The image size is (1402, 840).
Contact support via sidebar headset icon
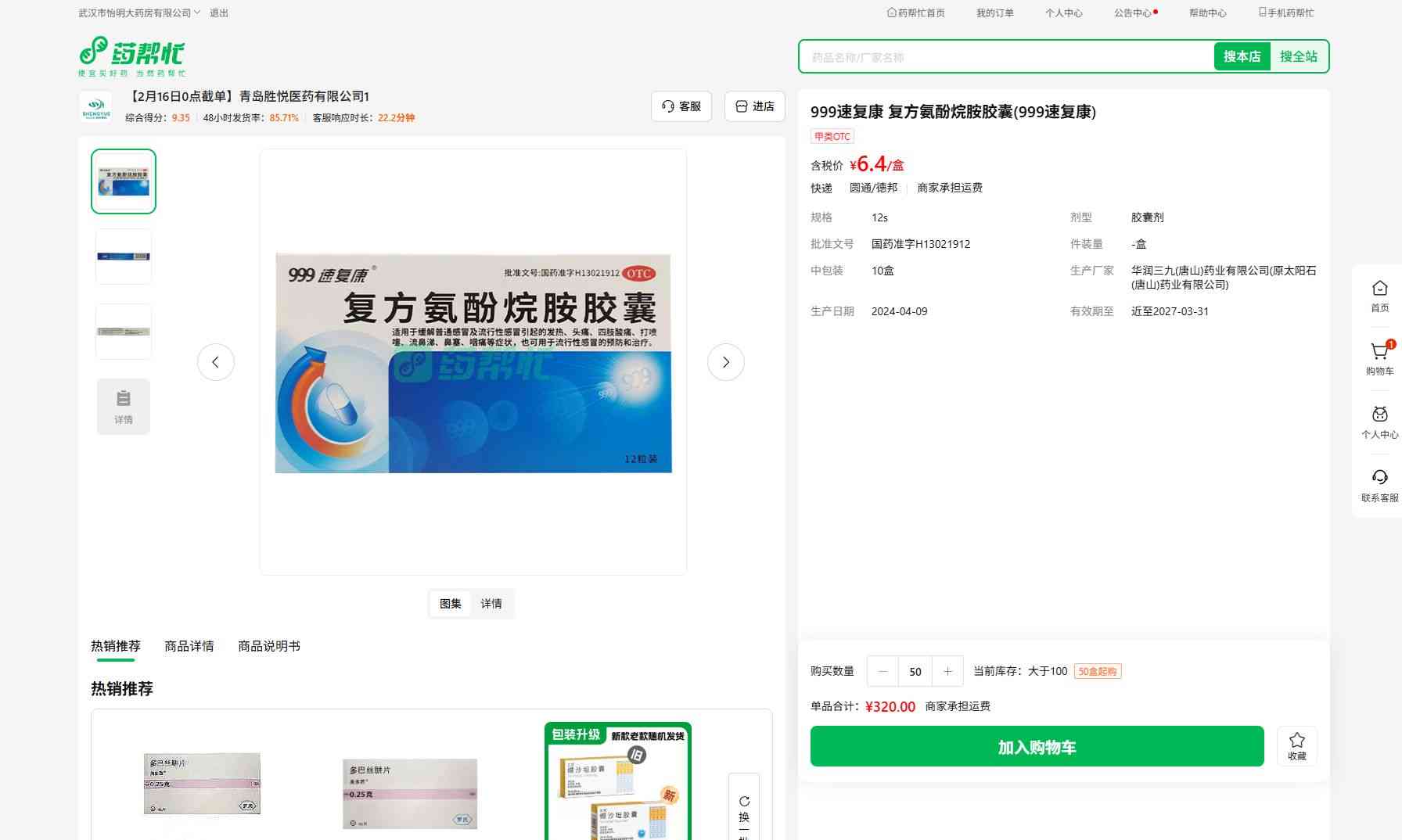[1379, 479]
